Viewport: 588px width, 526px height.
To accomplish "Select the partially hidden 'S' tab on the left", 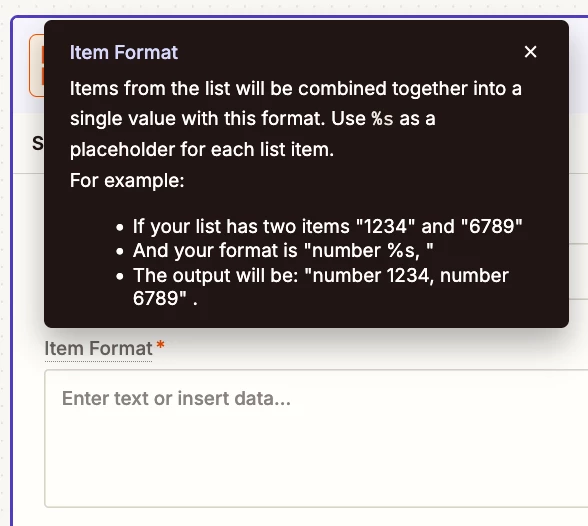I will (x=38, y=144).
